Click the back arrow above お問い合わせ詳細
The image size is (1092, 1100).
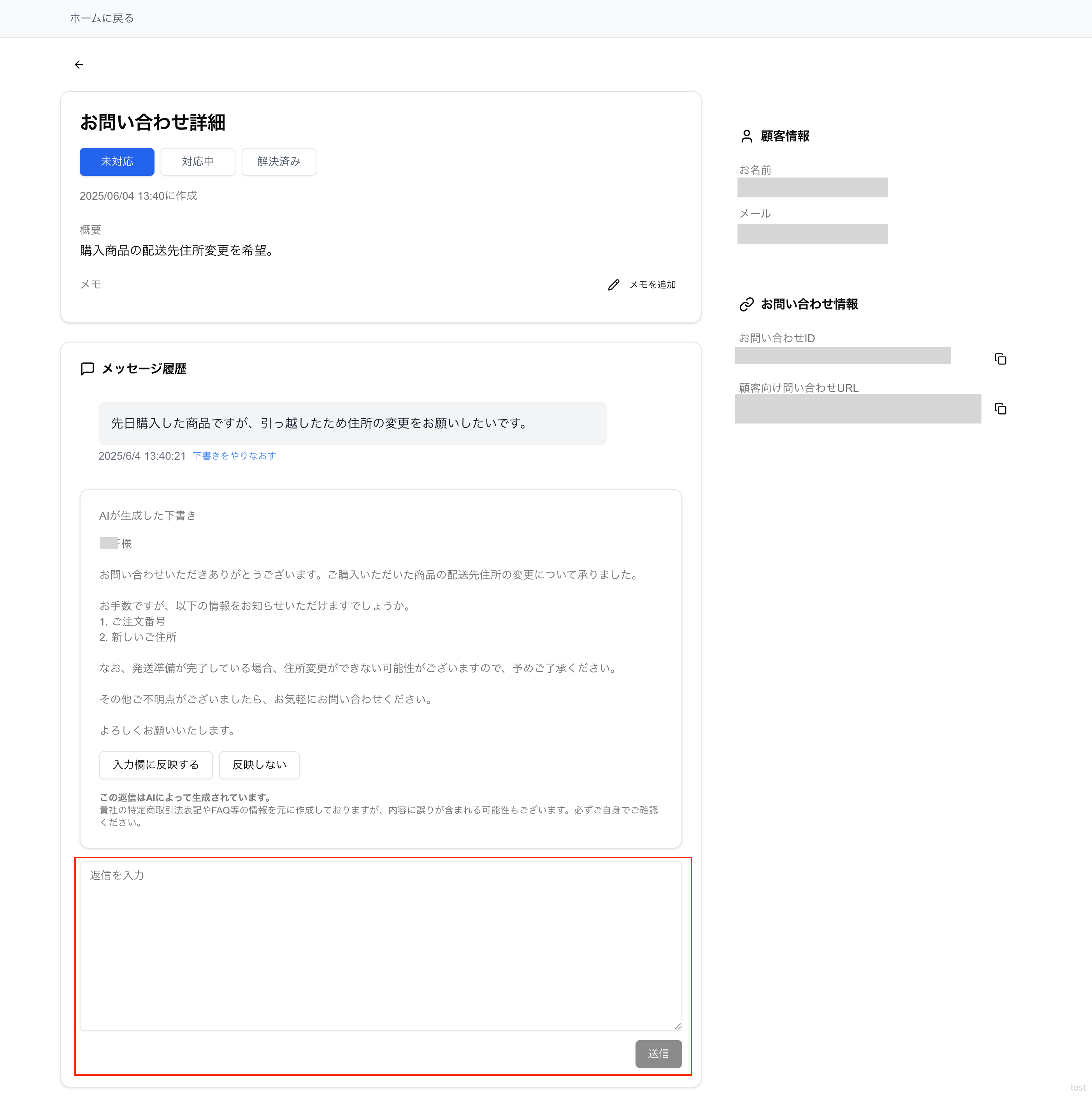[x=79, y=64]
